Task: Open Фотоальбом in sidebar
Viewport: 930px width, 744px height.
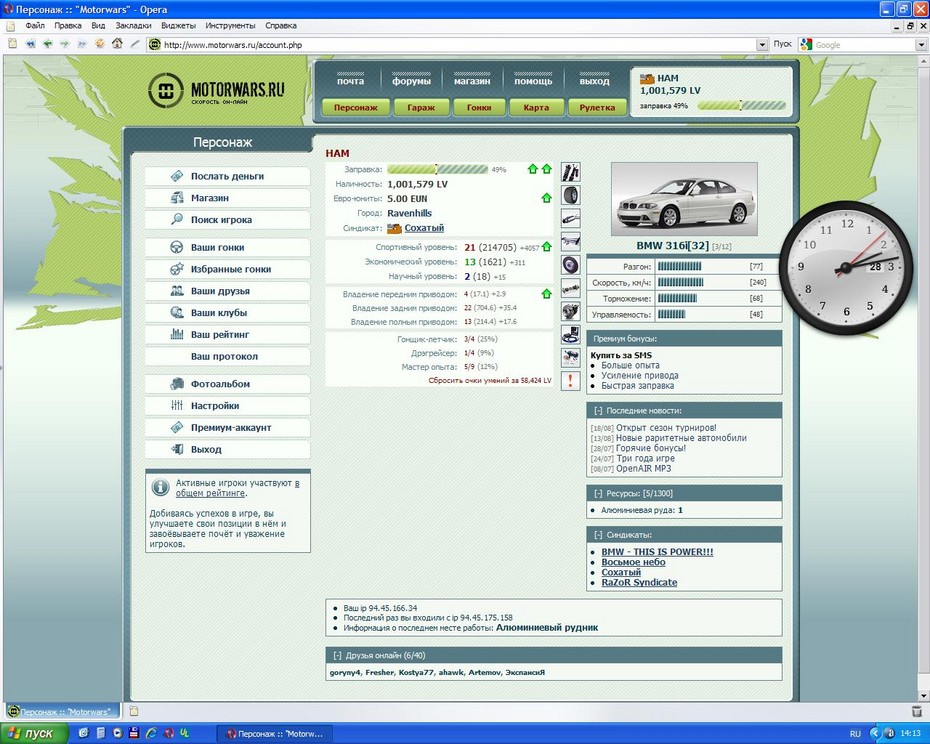Action: (228, 384)
